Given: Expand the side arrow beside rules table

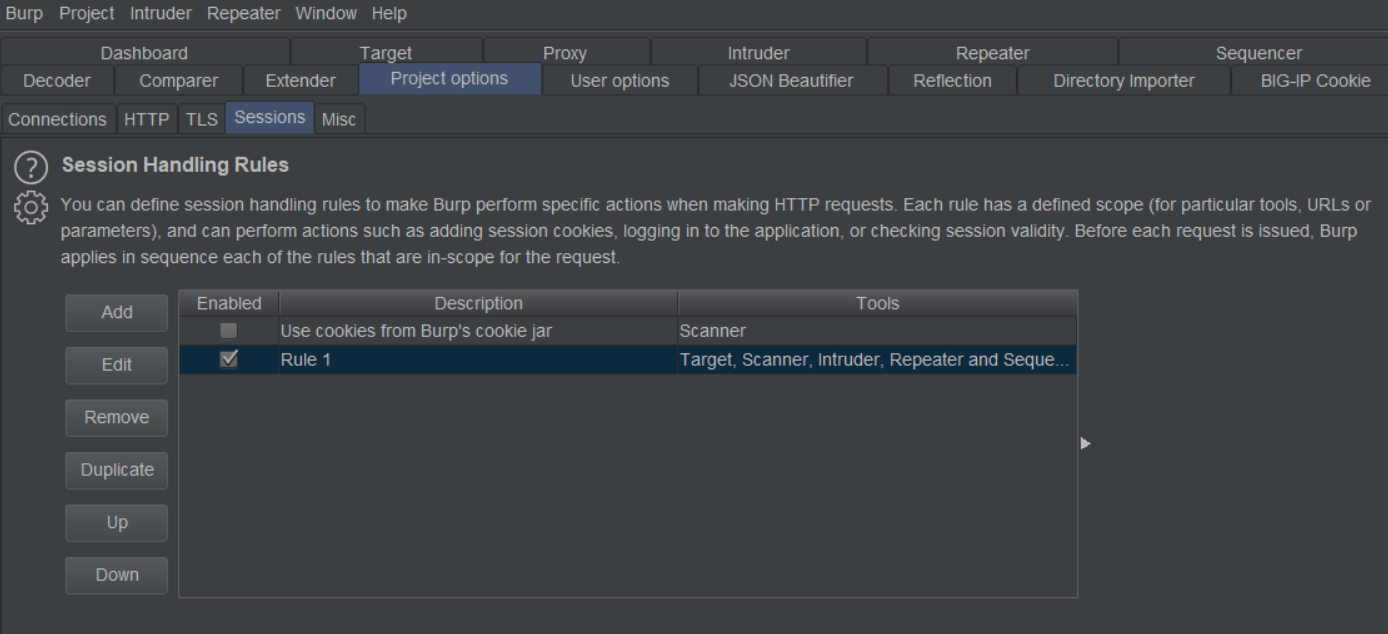Looking at the screenshot, I should pos(1086,443).
